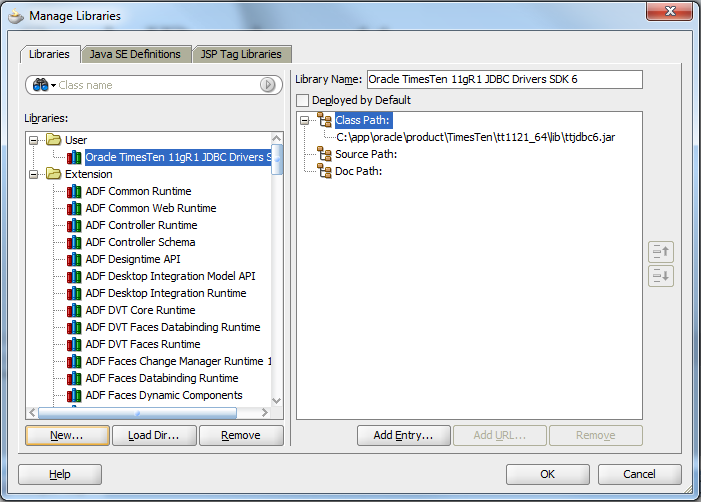Click the ADF Common Web Runtime icon
701x502 pixels.
tap(74, 208)
